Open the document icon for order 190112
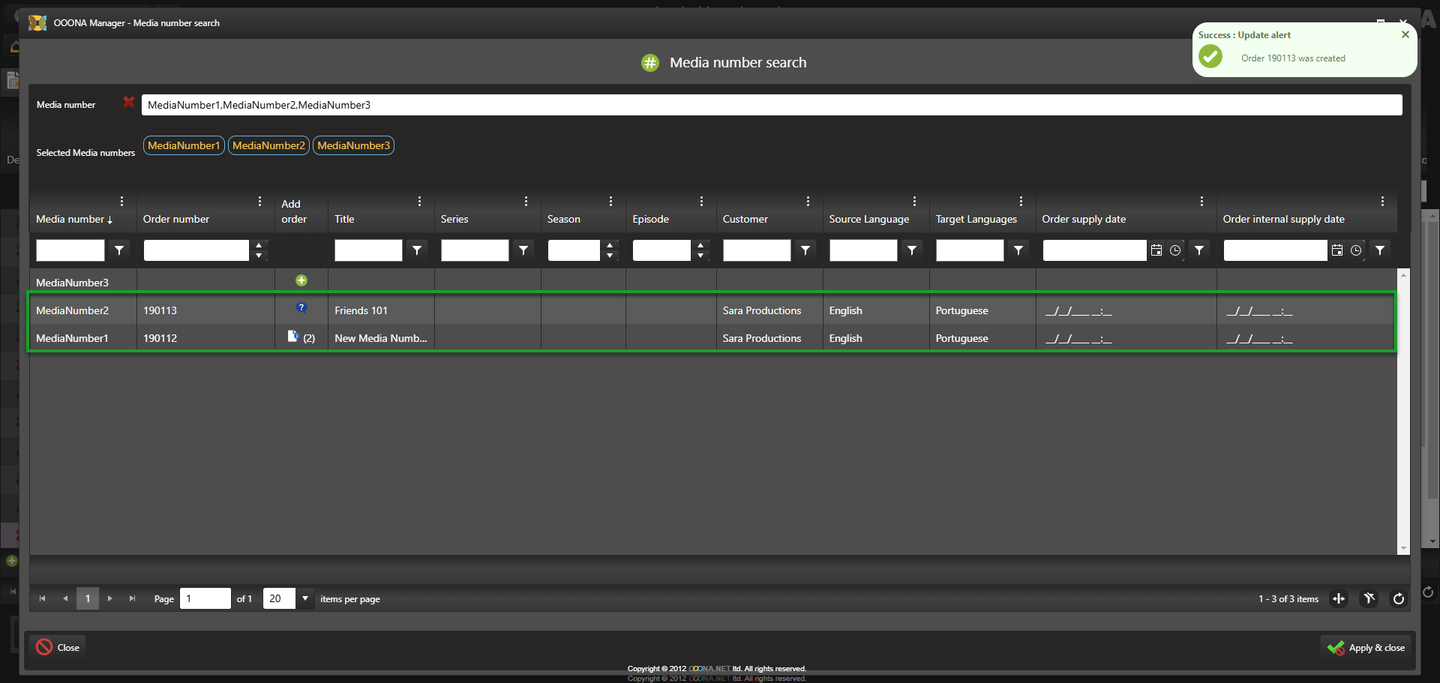The width and height of the screenshot is (1440, 683). pyautogui.click(x=293, y=337)
